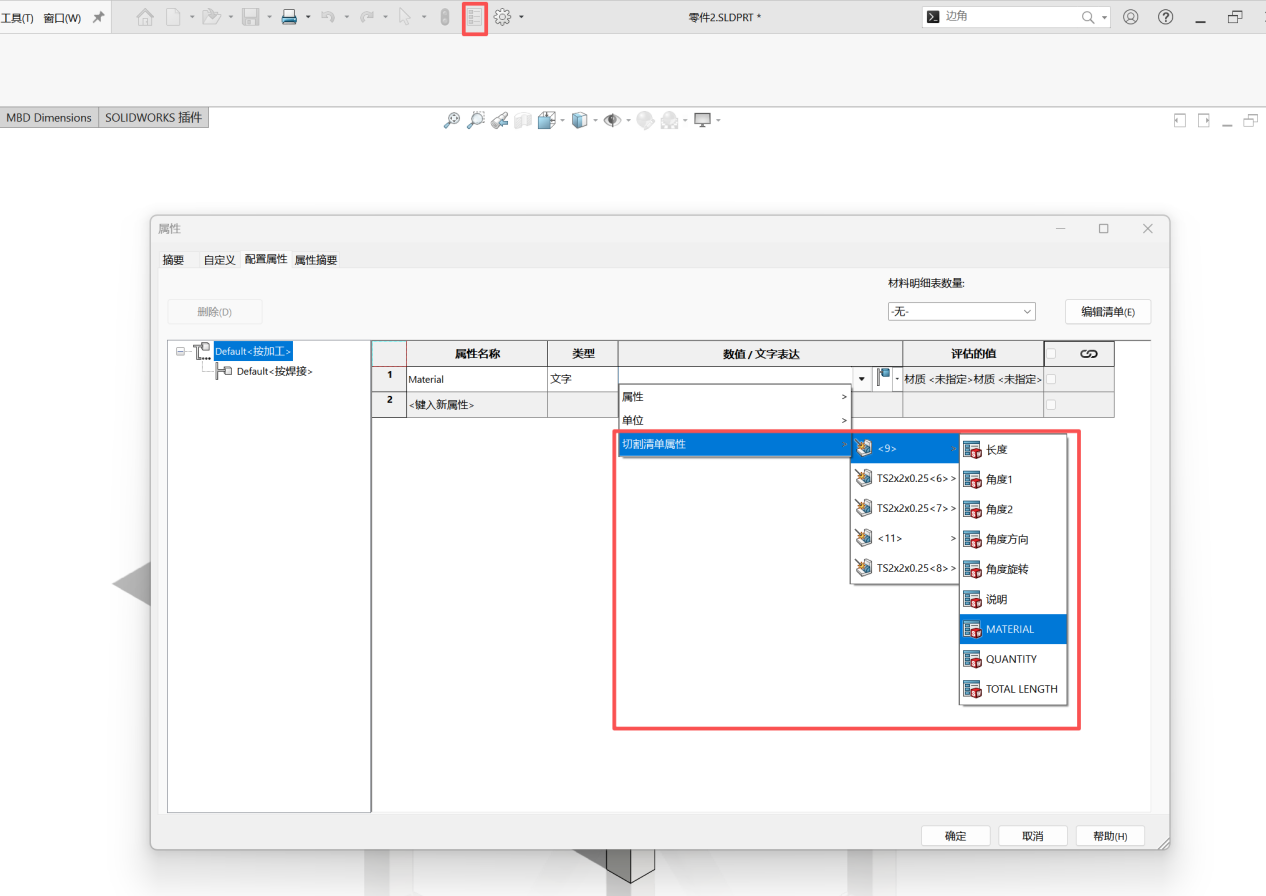Select the Default<按焊接> tree item
This screenshot has height=896, width=1266.
point(274,371)
